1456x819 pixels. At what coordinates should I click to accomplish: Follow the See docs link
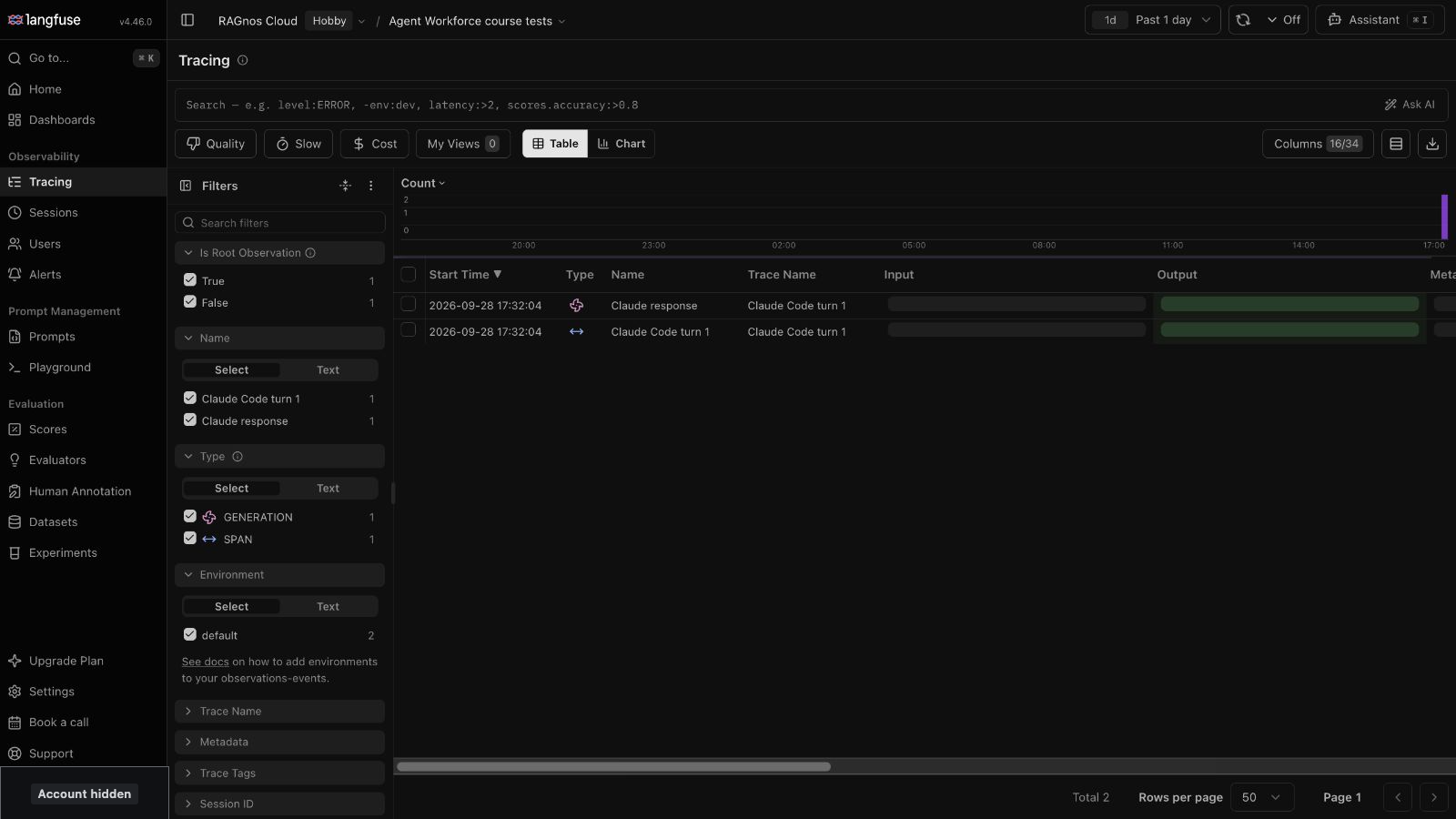click(205, 662)
